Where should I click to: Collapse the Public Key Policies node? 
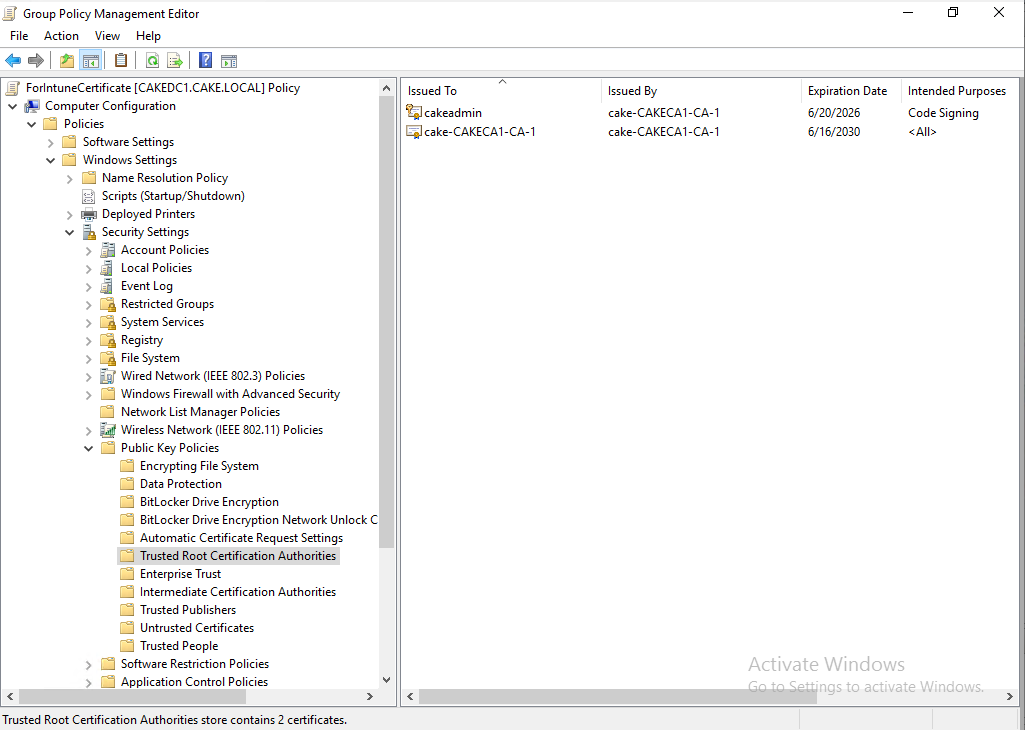[88, 448]
